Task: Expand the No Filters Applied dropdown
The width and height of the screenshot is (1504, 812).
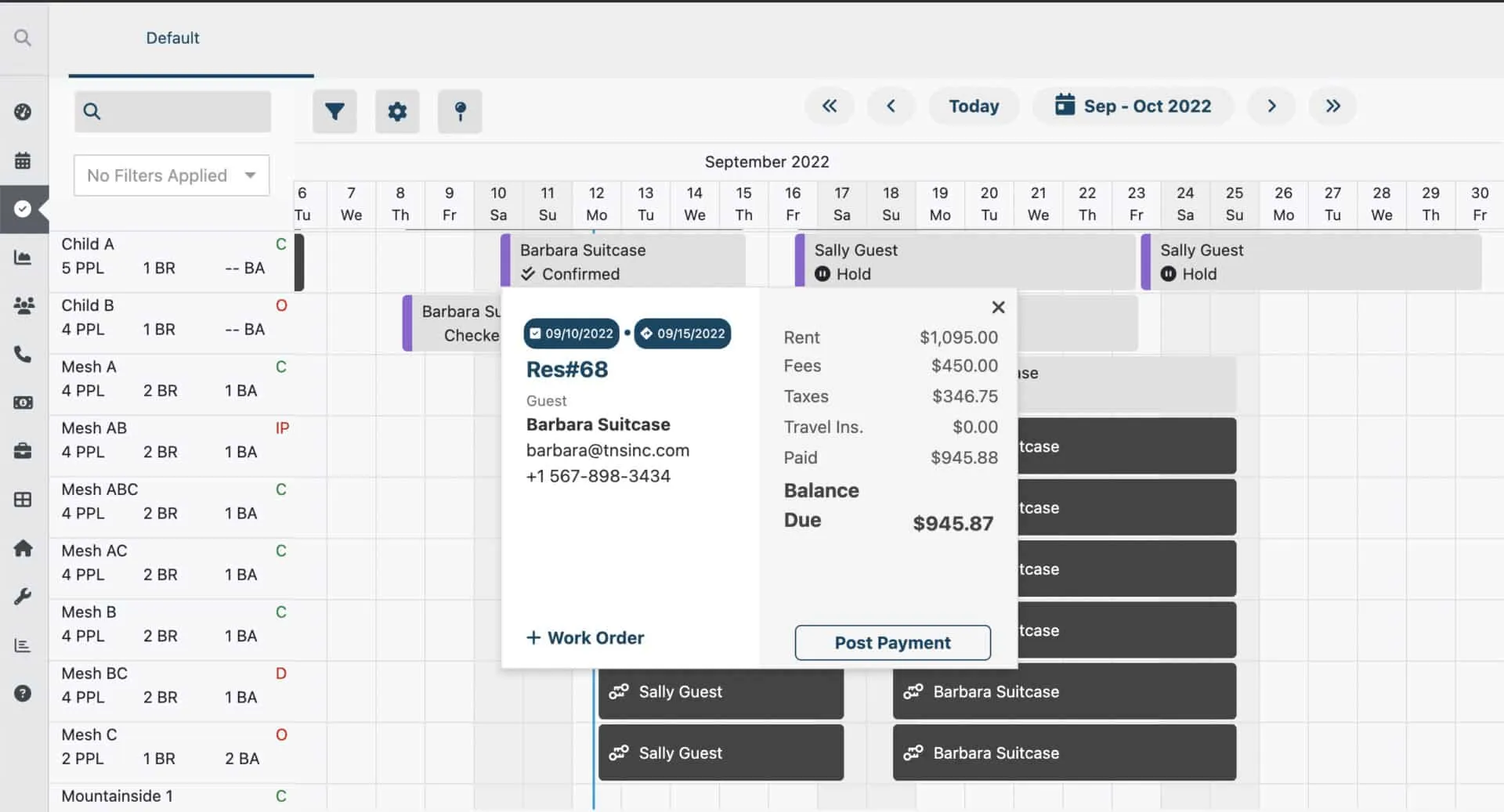Action: [172, 175]
